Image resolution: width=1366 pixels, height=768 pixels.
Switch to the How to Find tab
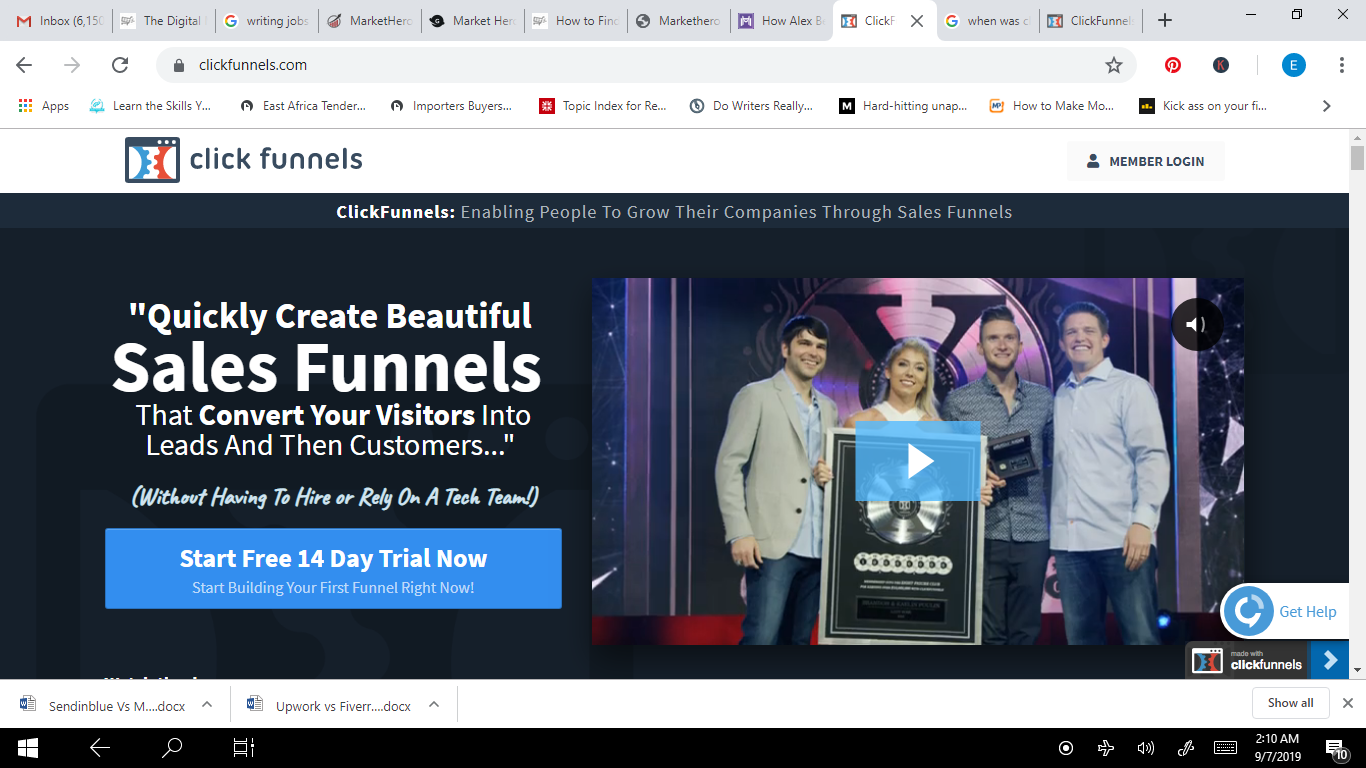[x=576, y=21]
